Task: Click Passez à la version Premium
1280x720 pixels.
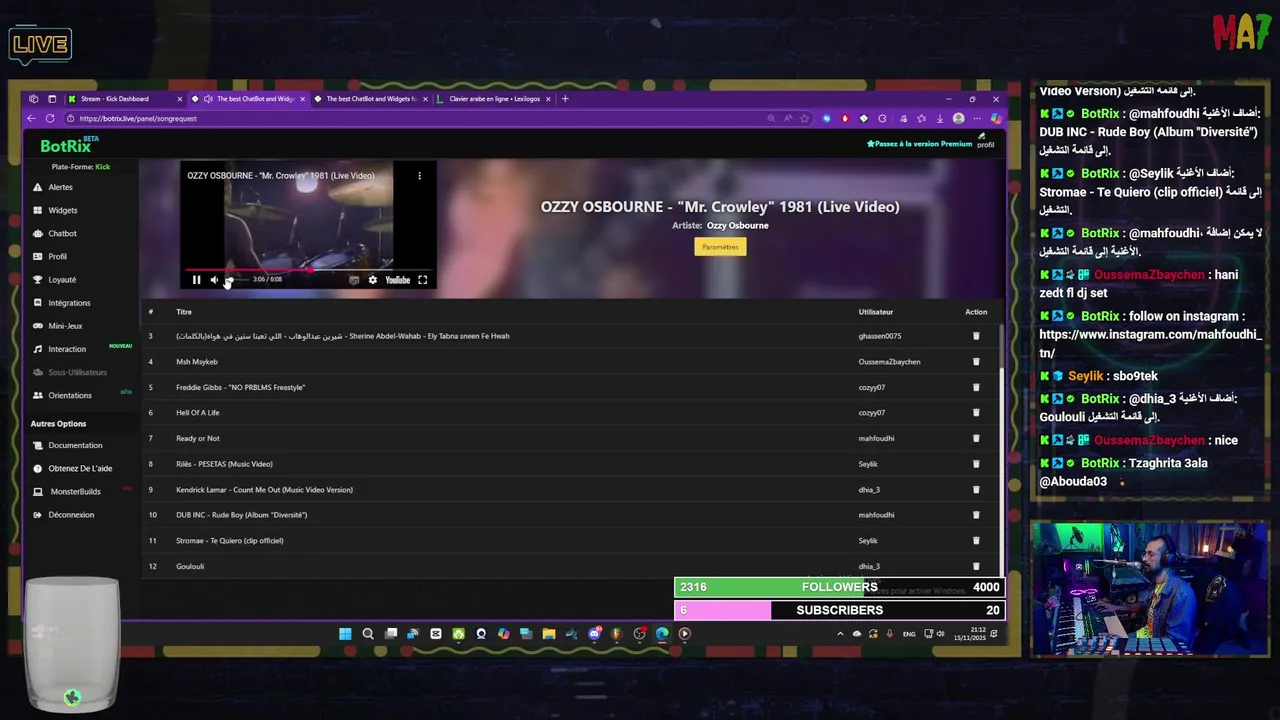Action: point(920,144)
